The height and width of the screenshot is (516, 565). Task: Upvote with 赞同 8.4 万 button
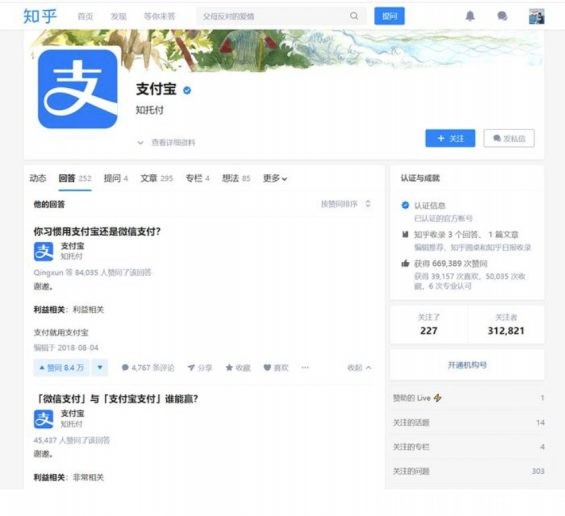click(x=61, y=368)
